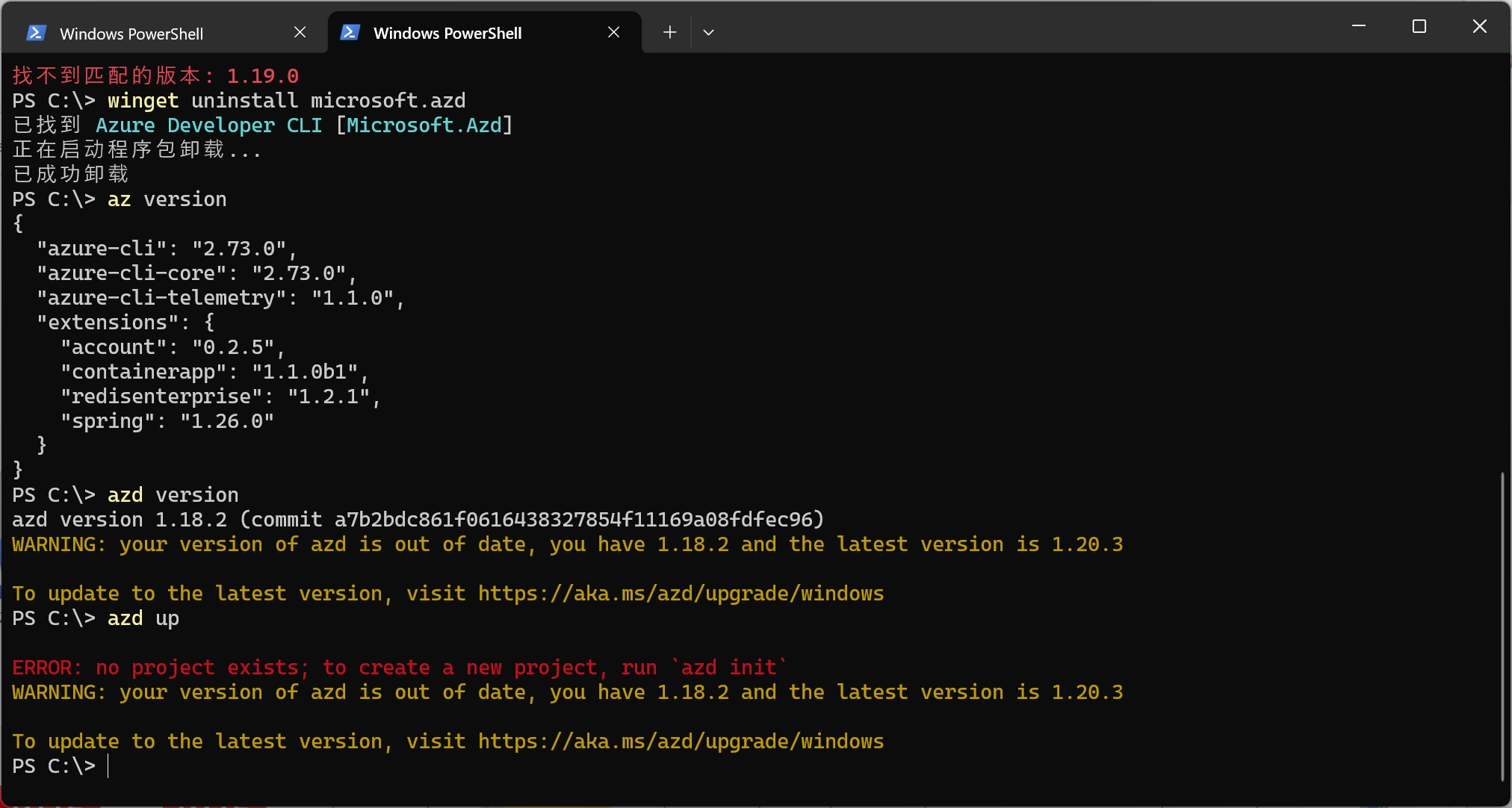Click the red ERROR no project message
This screenshot has height=808, width=1512.
point(399,668)
